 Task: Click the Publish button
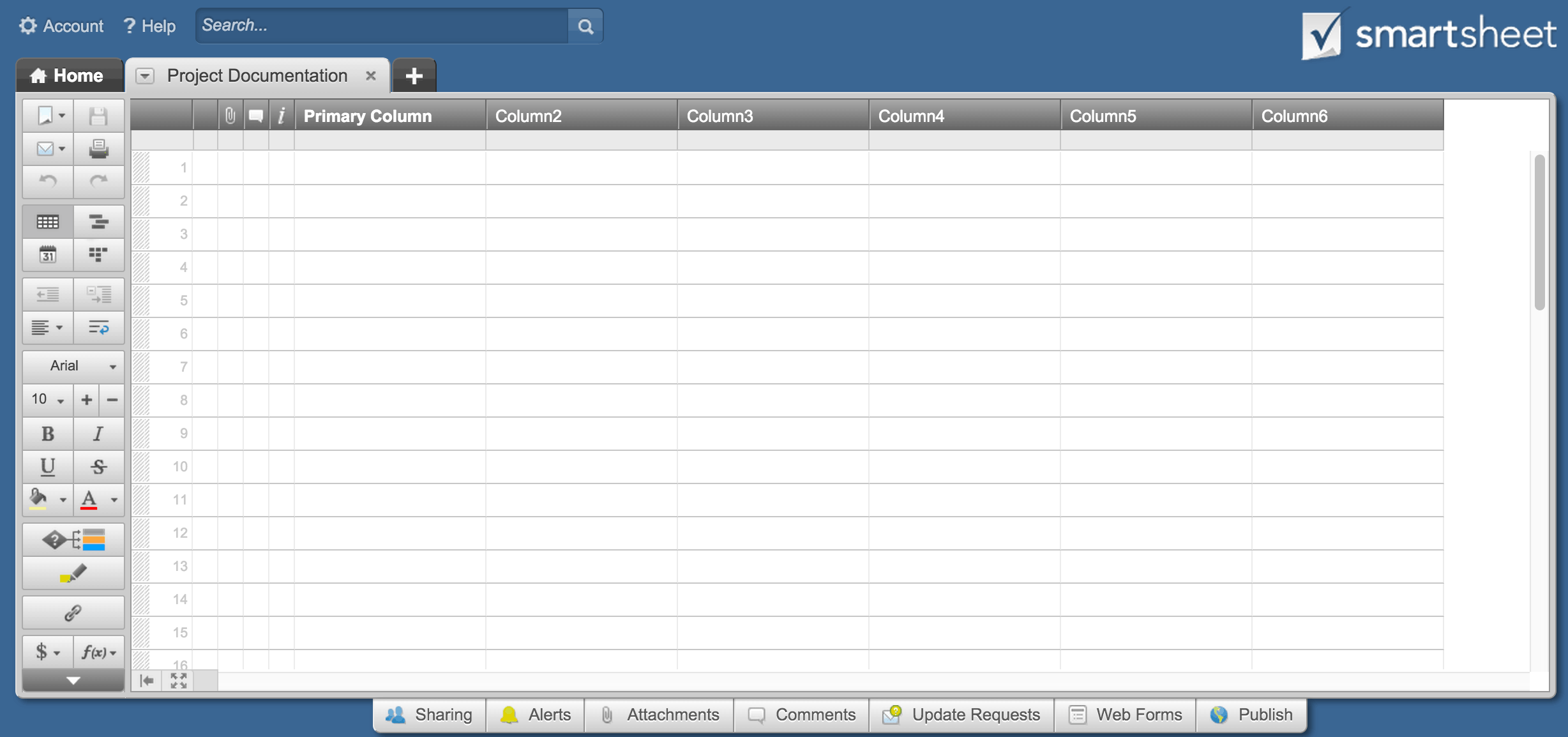1251,715
